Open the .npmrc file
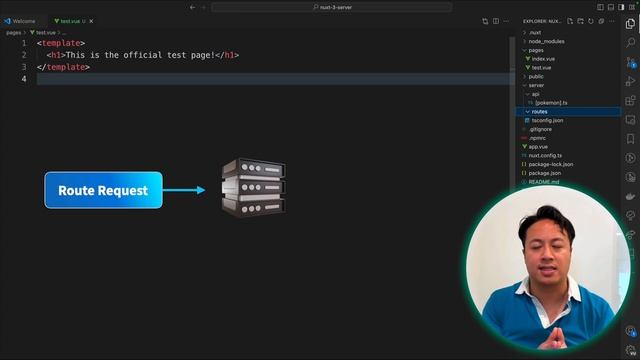 pos(538,138)
